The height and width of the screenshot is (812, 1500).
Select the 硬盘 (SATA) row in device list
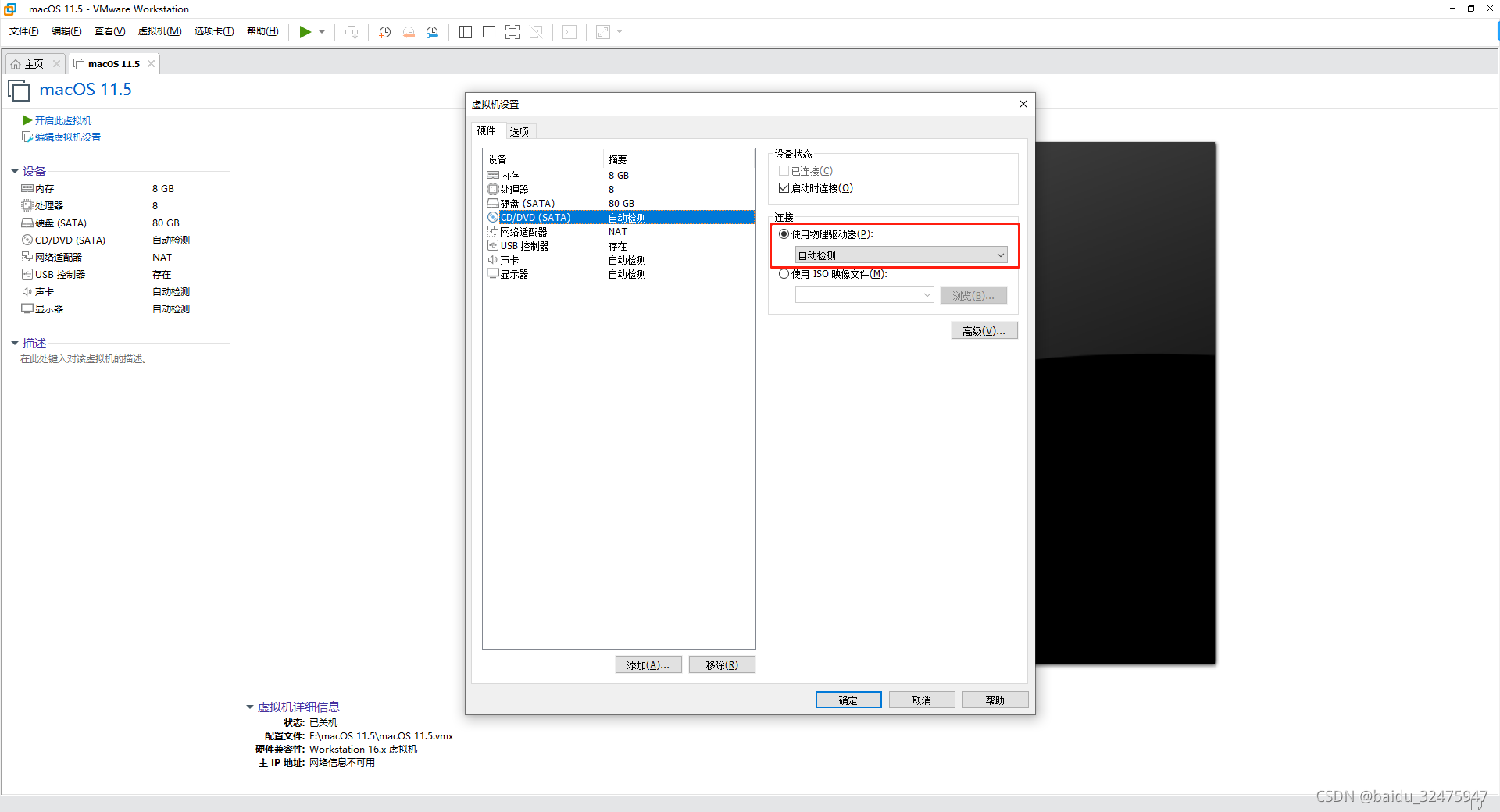coord(527,204)
